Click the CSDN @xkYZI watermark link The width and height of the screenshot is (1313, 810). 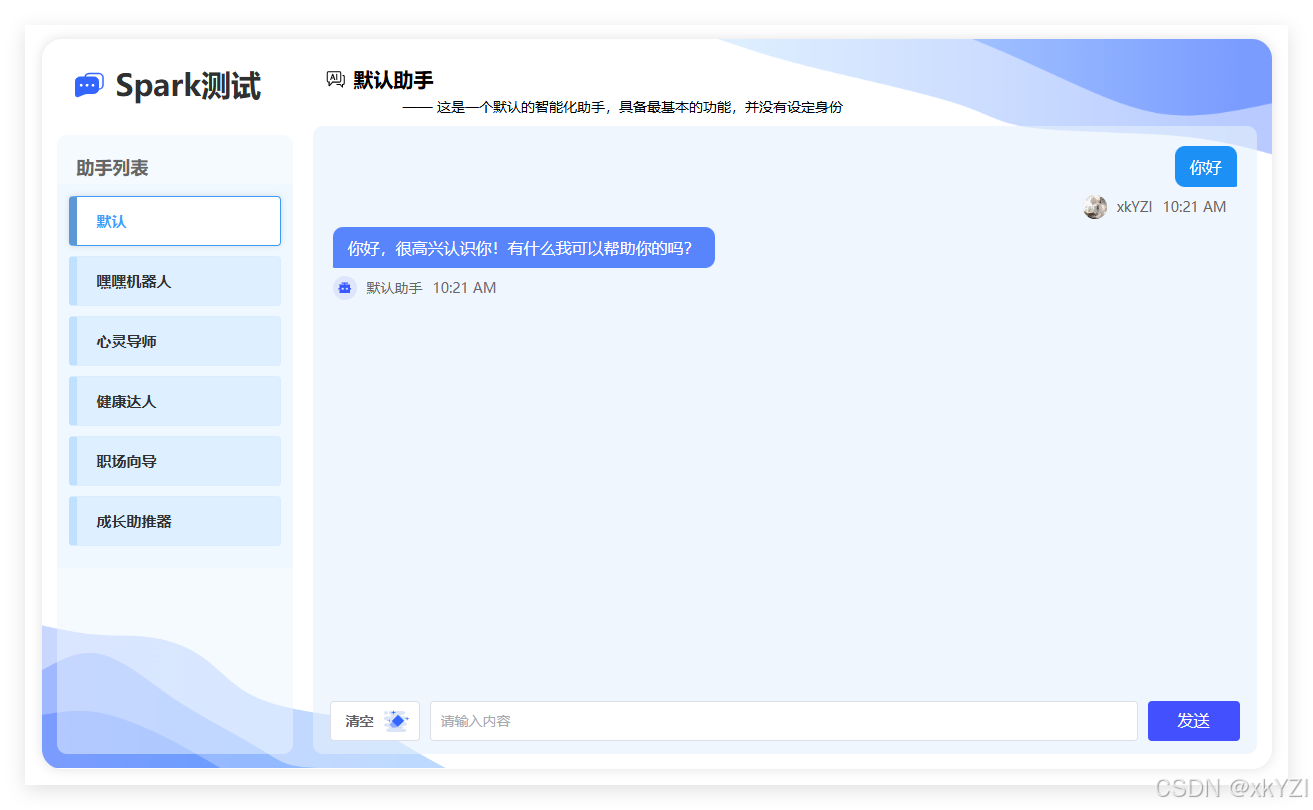pos(1232,786)
